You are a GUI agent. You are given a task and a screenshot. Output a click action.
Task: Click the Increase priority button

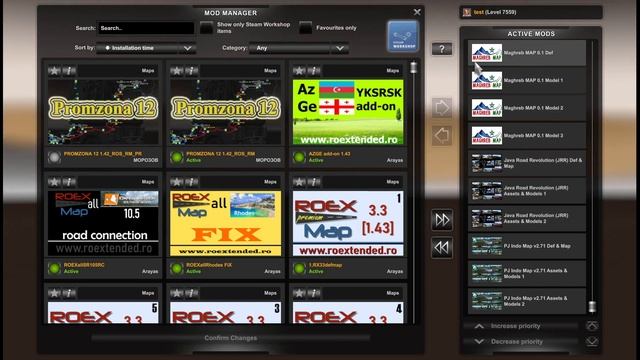point(521,326)
